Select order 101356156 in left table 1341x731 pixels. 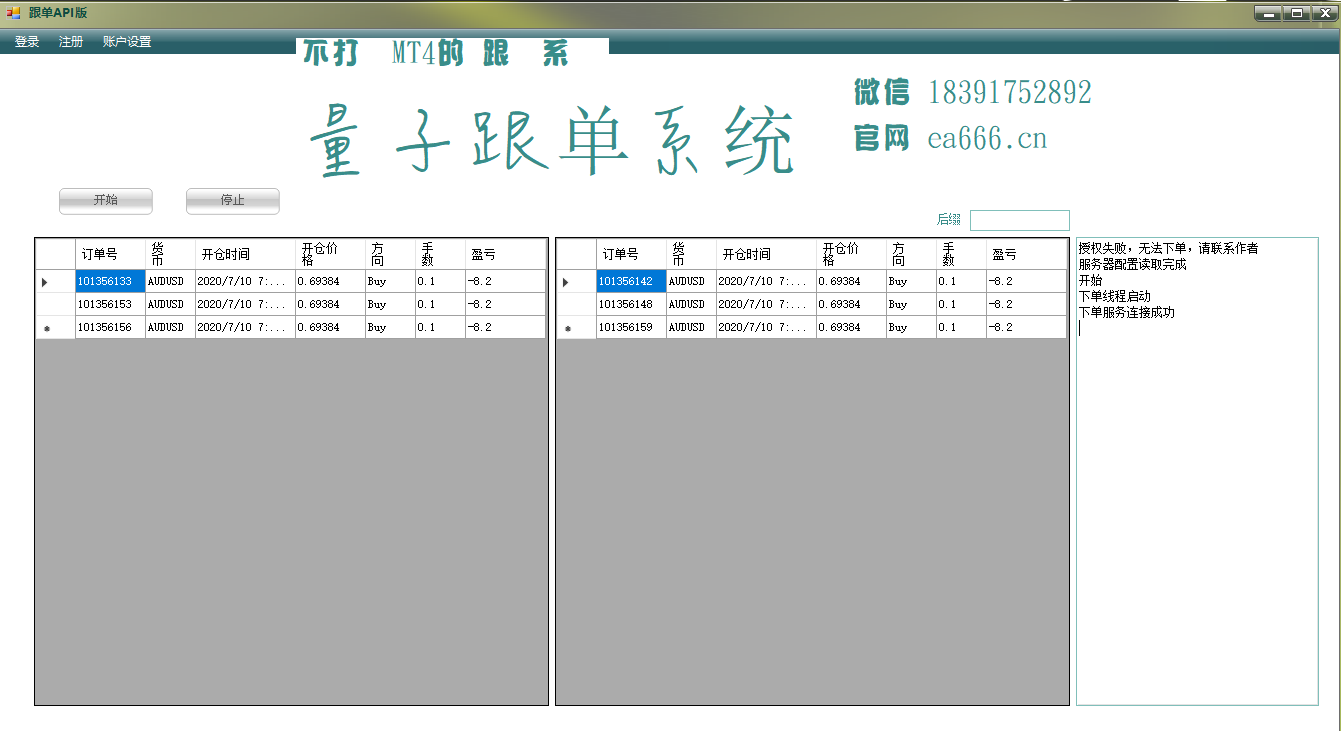click(111, 327)
